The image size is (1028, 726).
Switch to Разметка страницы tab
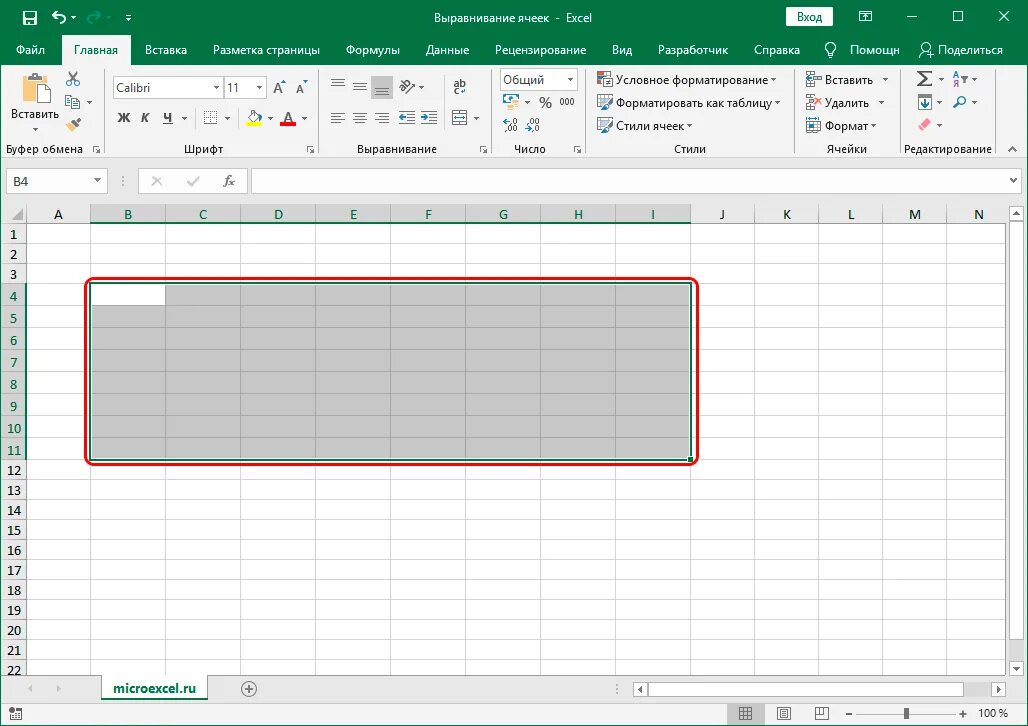point(266,50)
